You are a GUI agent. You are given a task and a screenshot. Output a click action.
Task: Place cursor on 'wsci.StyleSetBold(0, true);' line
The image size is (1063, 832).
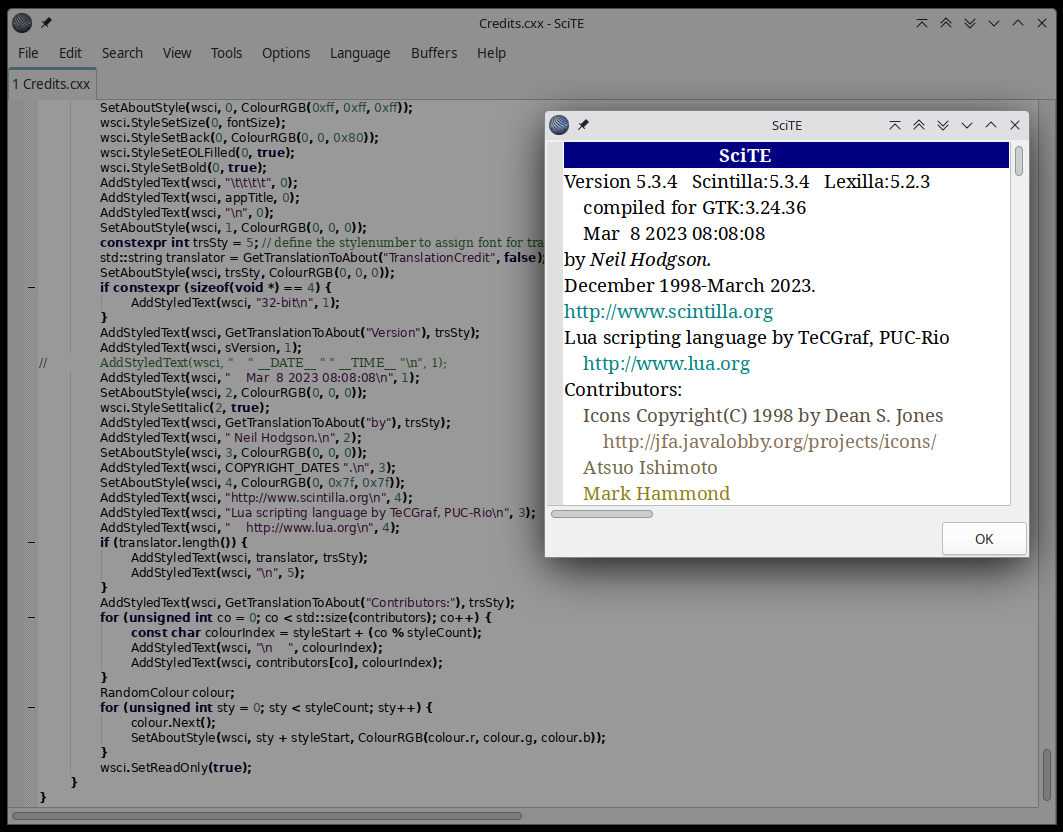click(x=183, y=167)
